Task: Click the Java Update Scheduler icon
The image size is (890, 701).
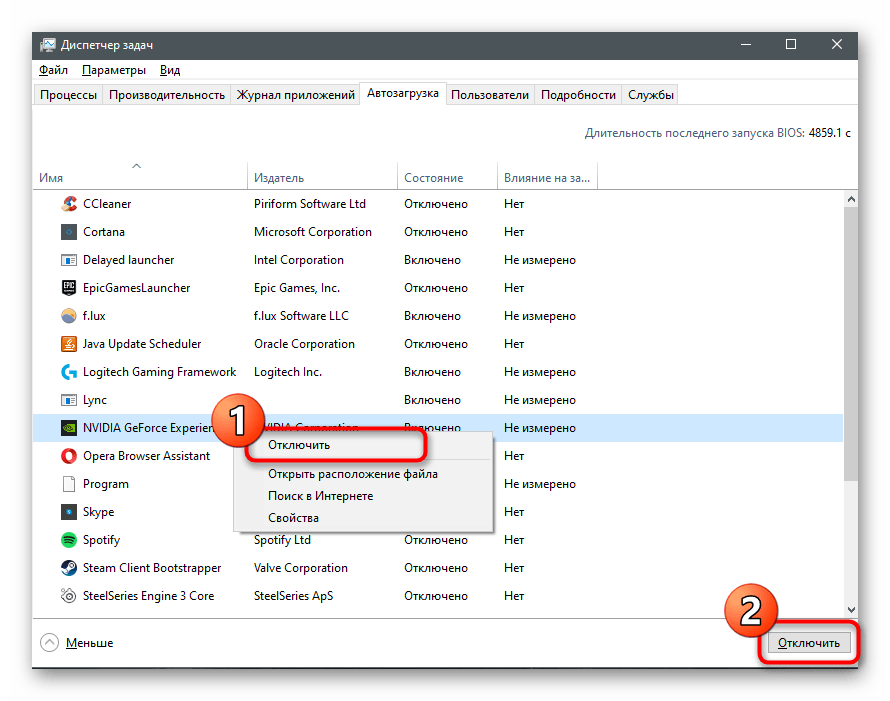Action: (69, 344)
